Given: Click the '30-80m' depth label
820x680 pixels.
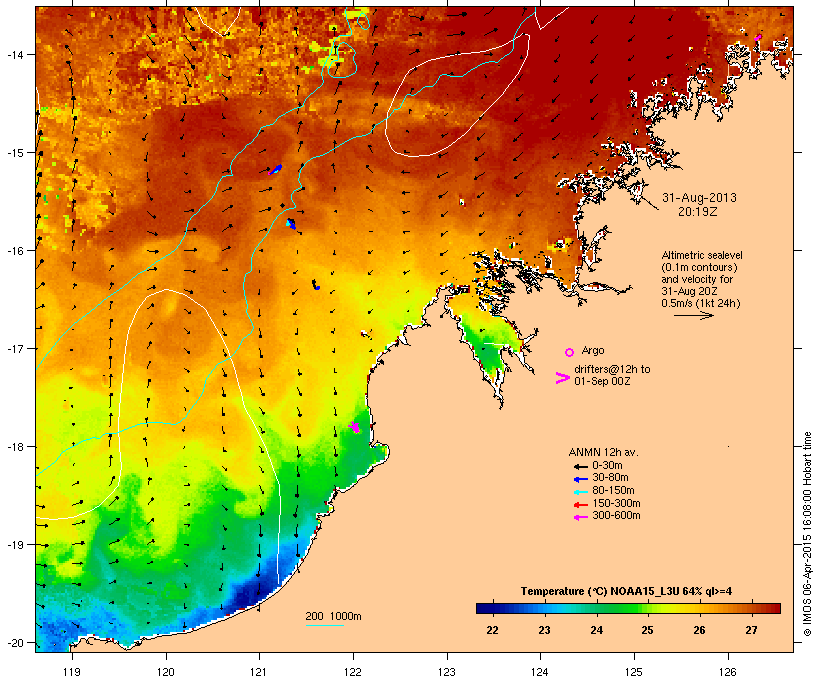Looking at the screenshot, I should (x=610, y=478).
